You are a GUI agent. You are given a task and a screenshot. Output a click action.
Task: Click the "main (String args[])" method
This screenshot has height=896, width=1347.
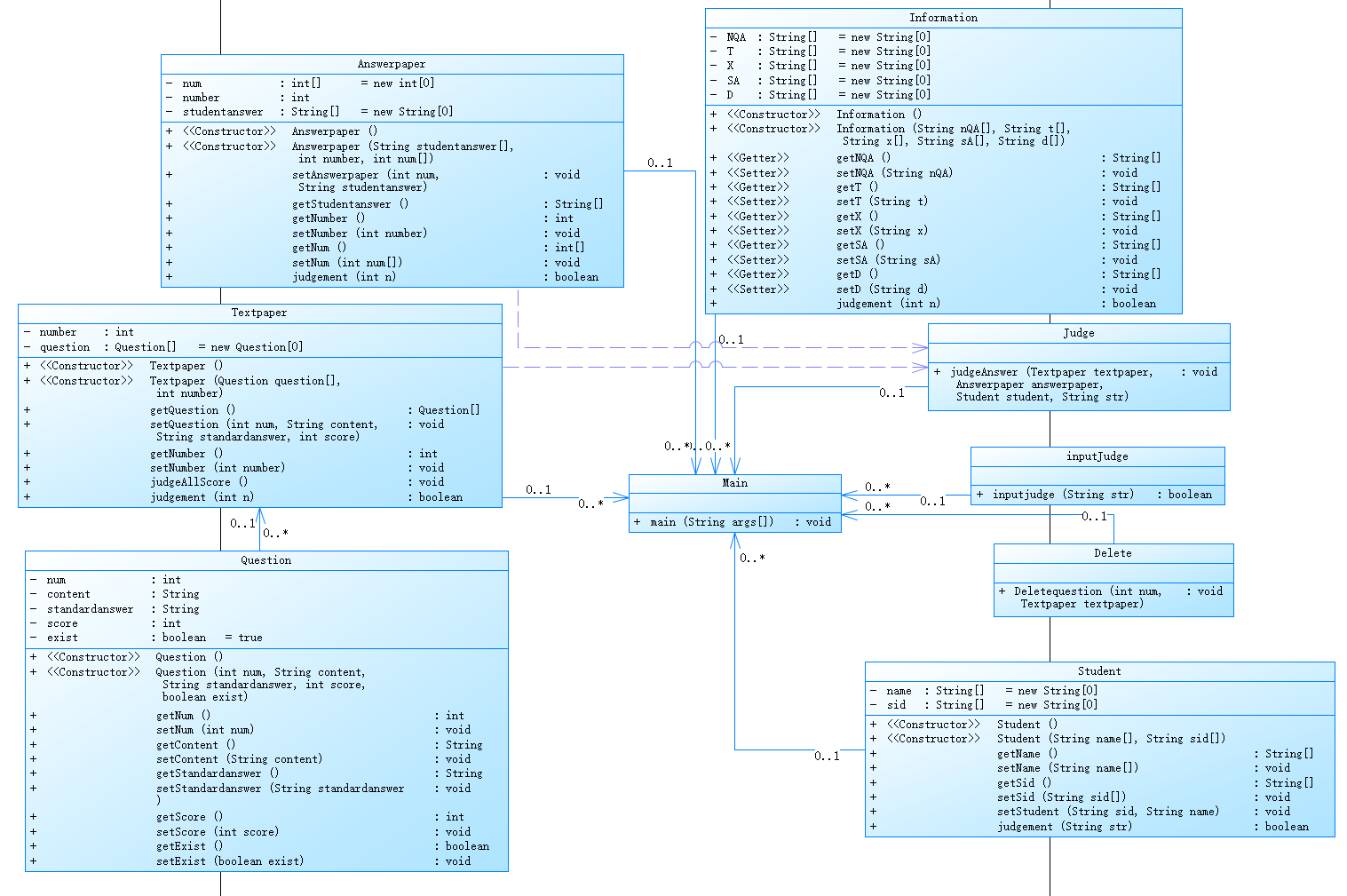(712, 522)
